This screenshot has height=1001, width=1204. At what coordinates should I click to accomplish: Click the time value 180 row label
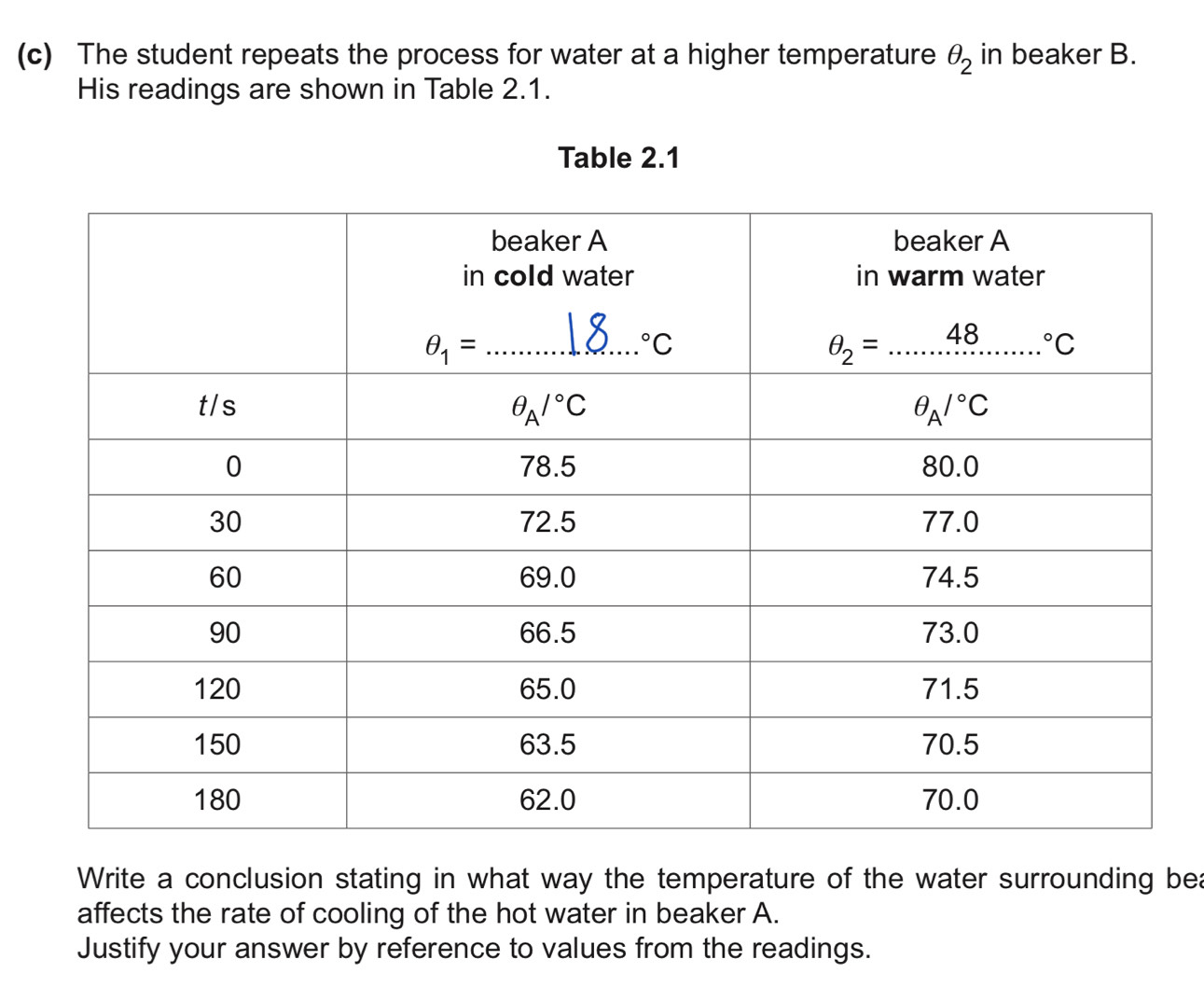click(x=217, y=800)
